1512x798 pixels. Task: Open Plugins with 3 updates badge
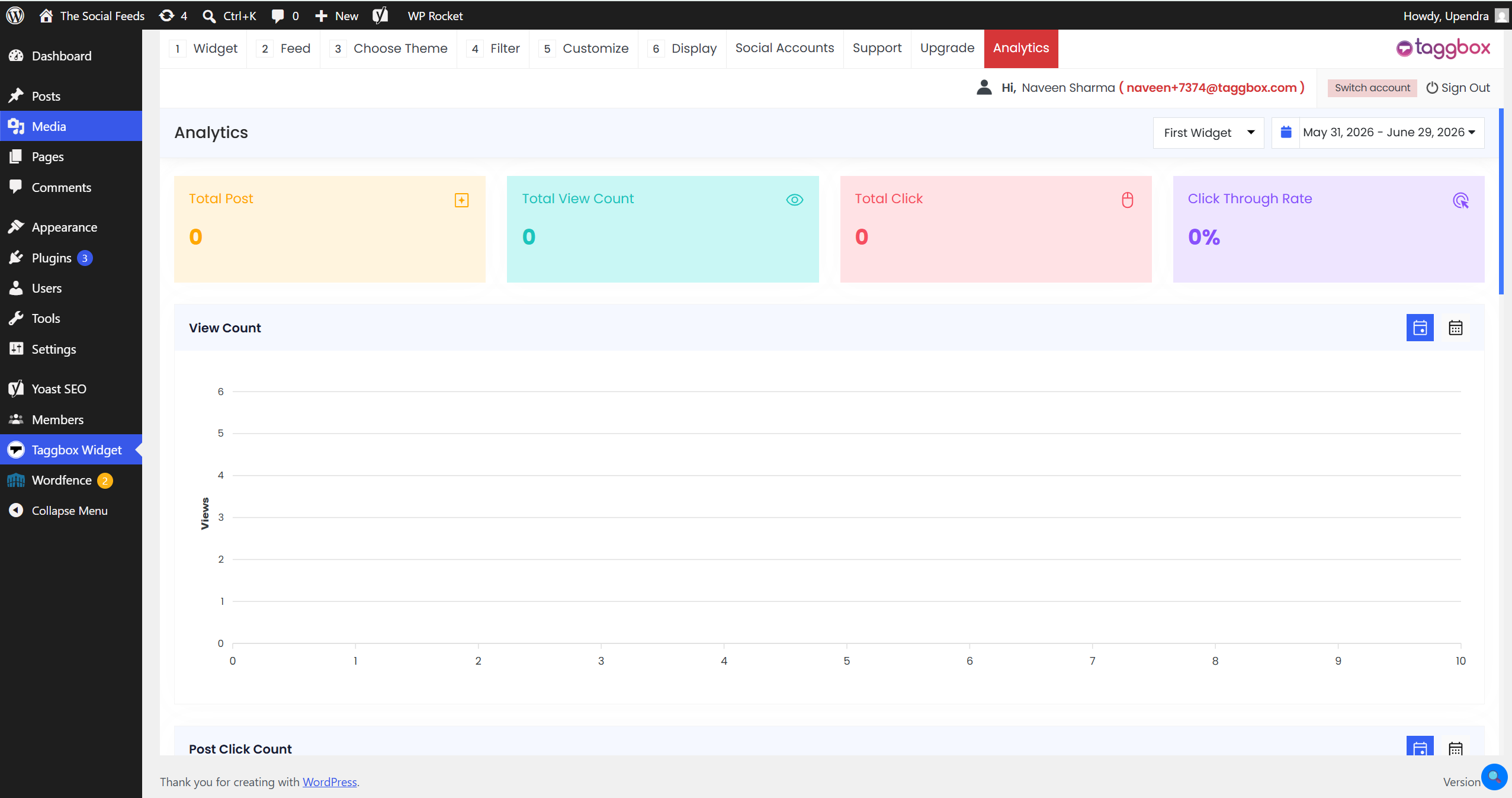tap(71, 258)
